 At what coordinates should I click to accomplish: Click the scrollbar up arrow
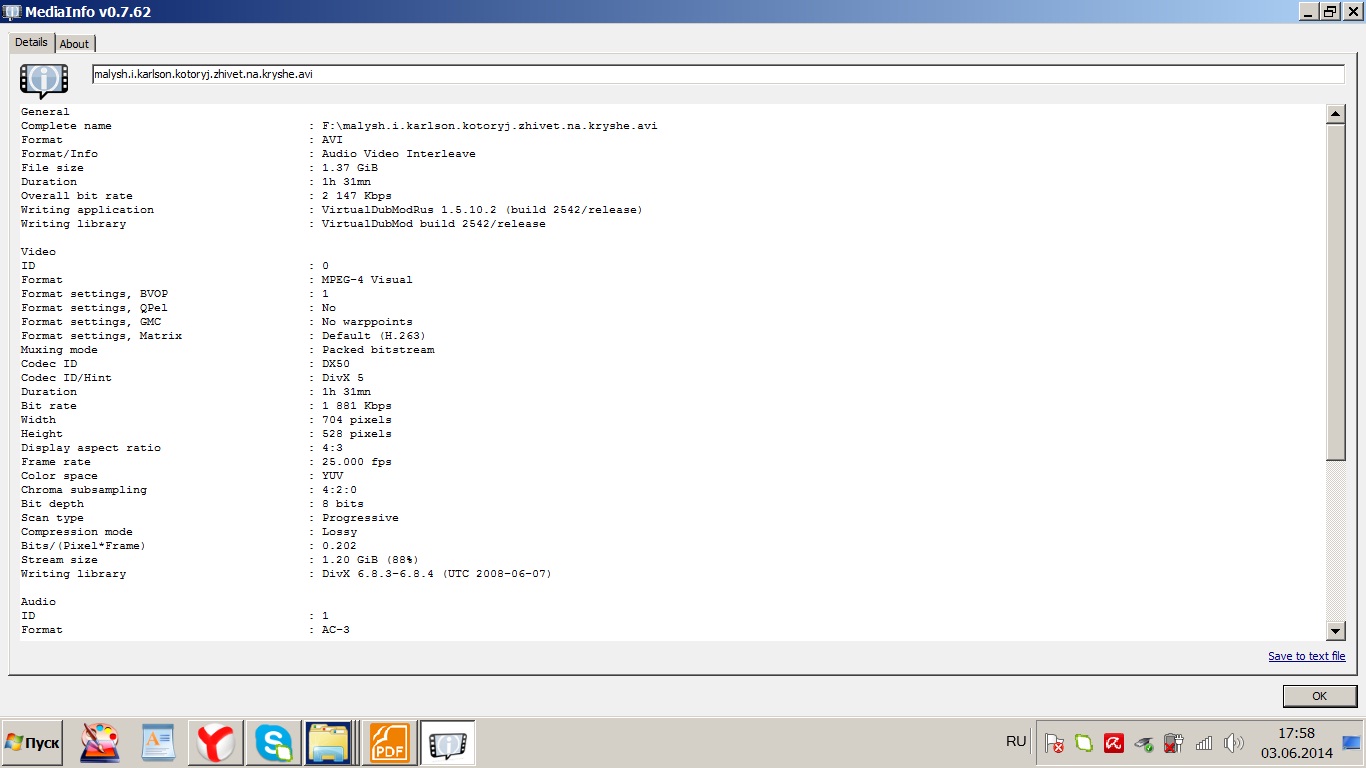click(x=1335, y=114)
